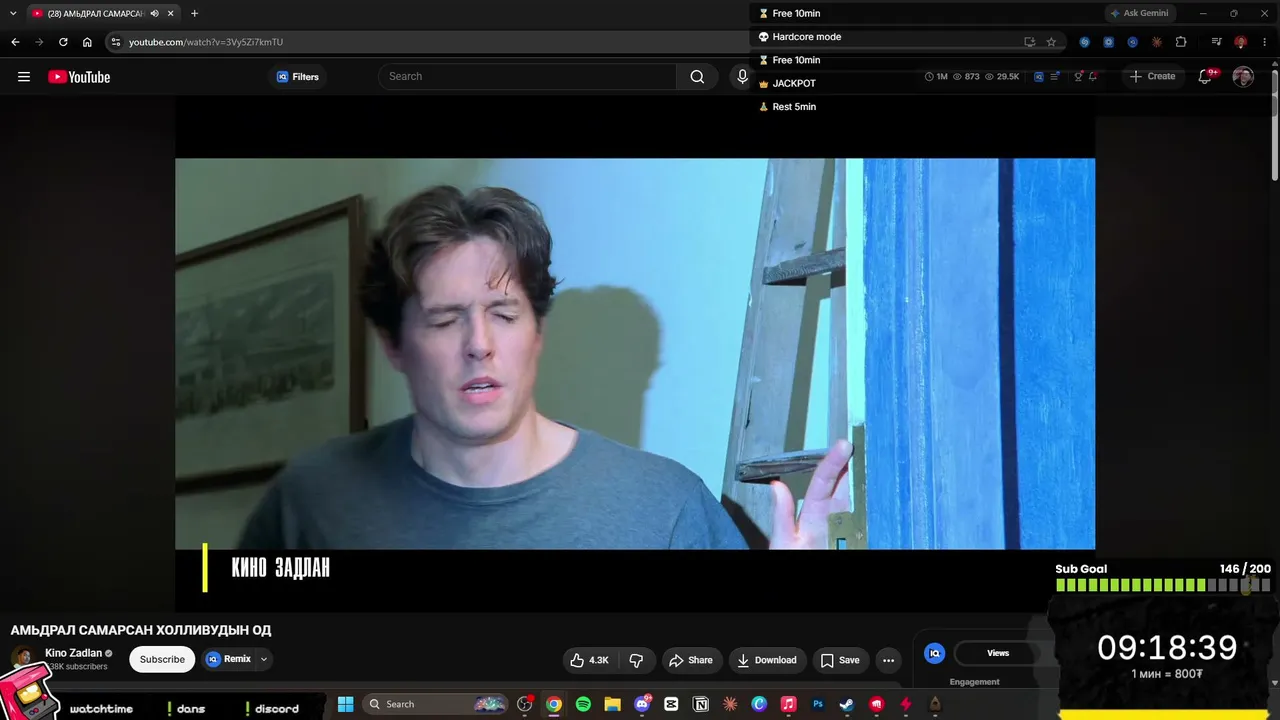Open the Extensions puzzle menu

click(1181, 42)
